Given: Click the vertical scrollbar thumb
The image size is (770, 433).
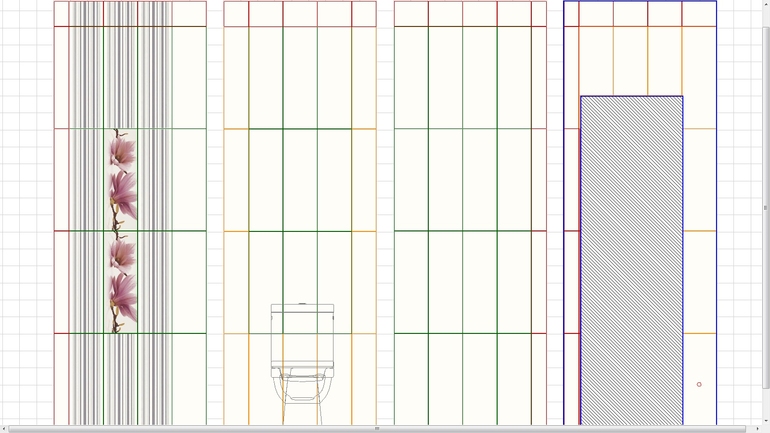Looking at the screenshot, I should pyautogui.click(x=766, y=207).
